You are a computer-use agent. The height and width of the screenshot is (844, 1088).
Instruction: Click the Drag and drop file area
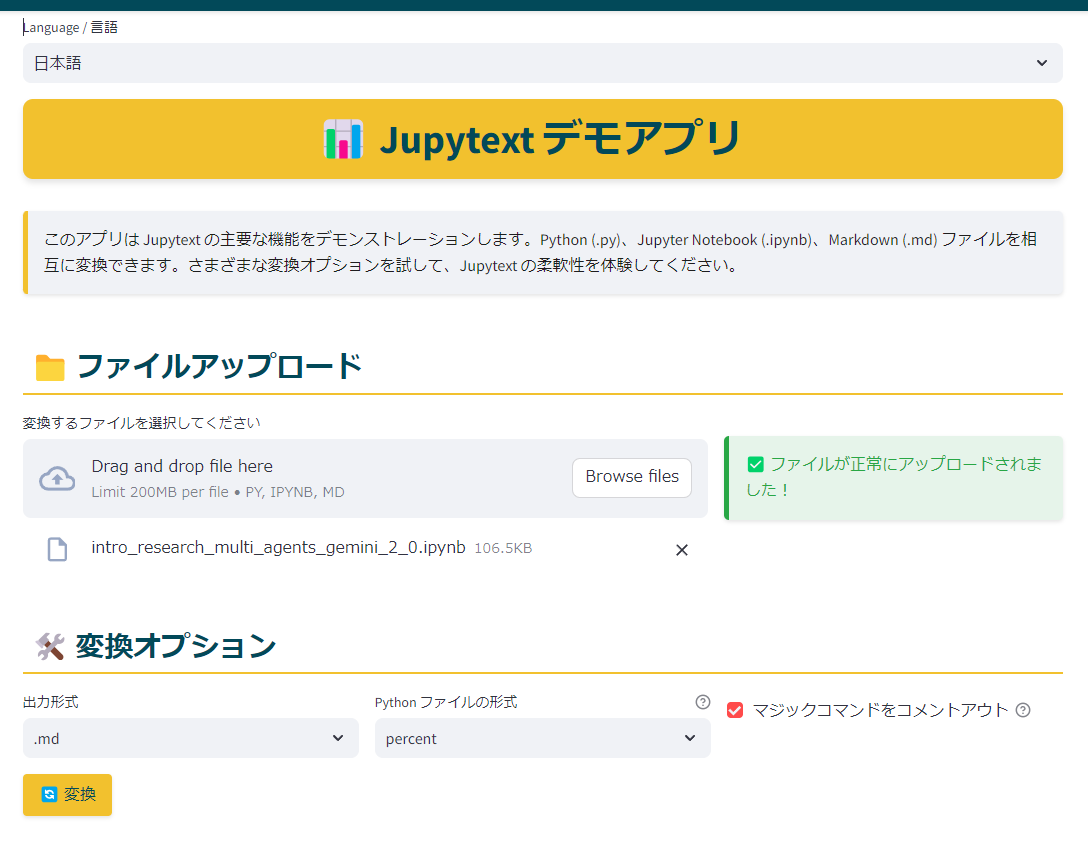tap(300, 478)
